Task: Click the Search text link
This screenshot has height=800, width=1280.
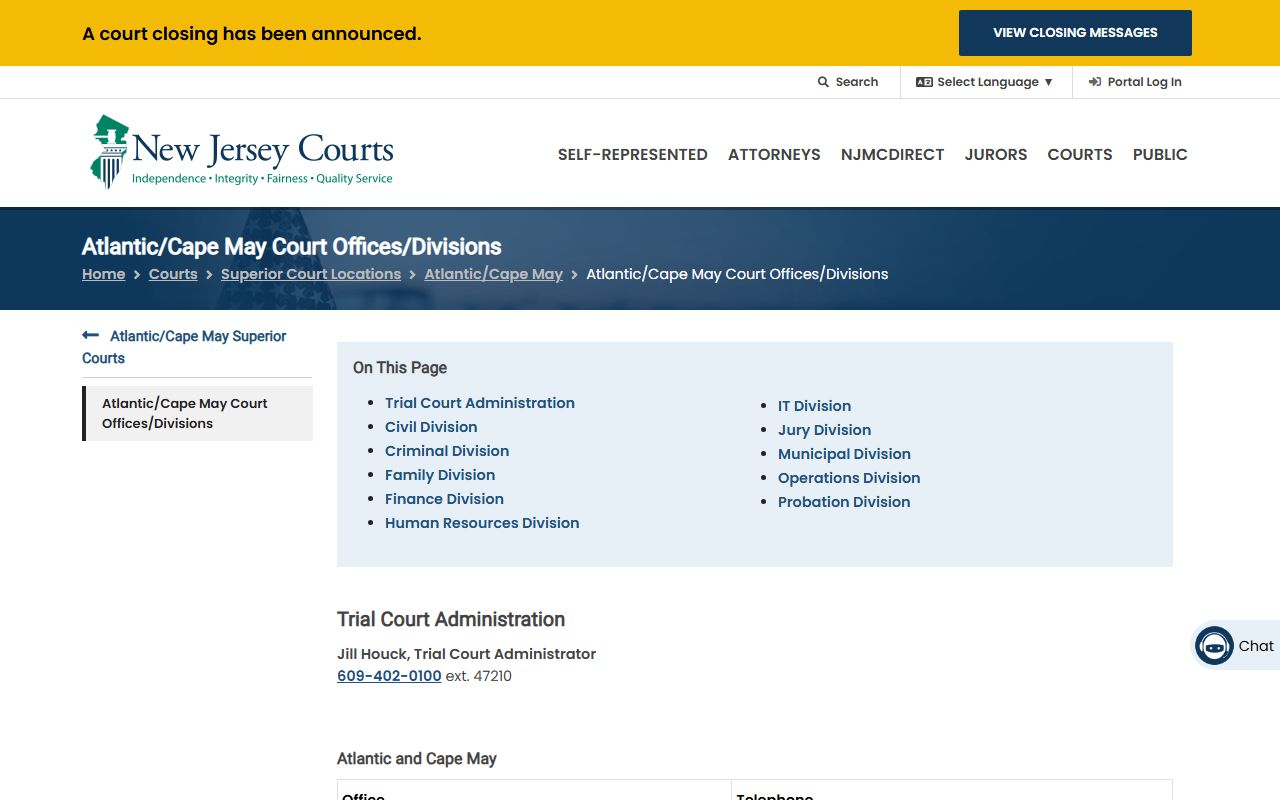Action: pyautogui.click(x=857, y=82)
